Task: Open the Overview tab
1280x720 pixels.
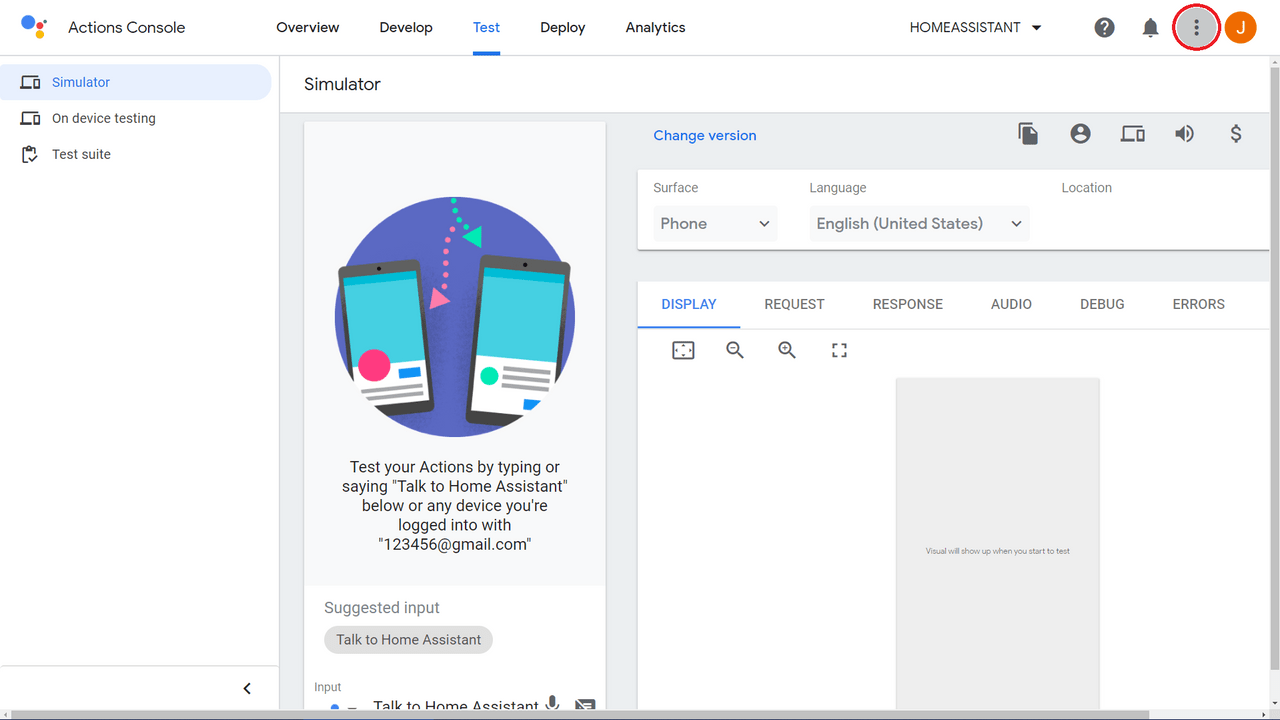Action: [308, 27]
